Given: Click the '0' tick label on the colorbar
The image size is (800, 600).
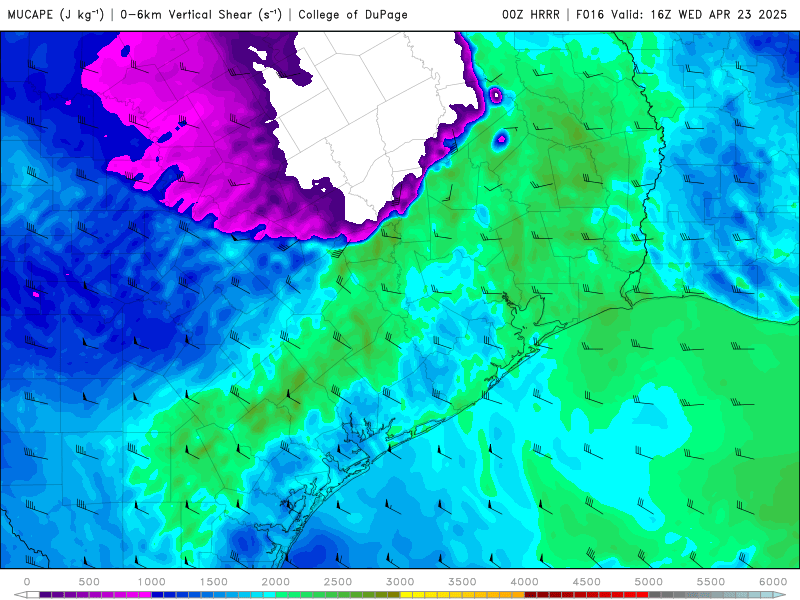Looking at the screenshot, I should coord(27,582).
